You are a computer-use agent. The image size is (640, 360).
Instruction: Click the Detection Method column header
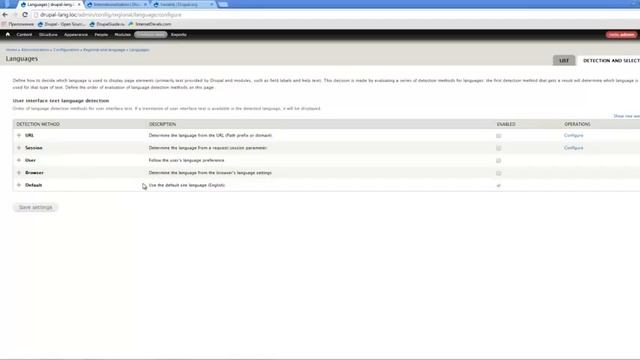tap(38, 124)
